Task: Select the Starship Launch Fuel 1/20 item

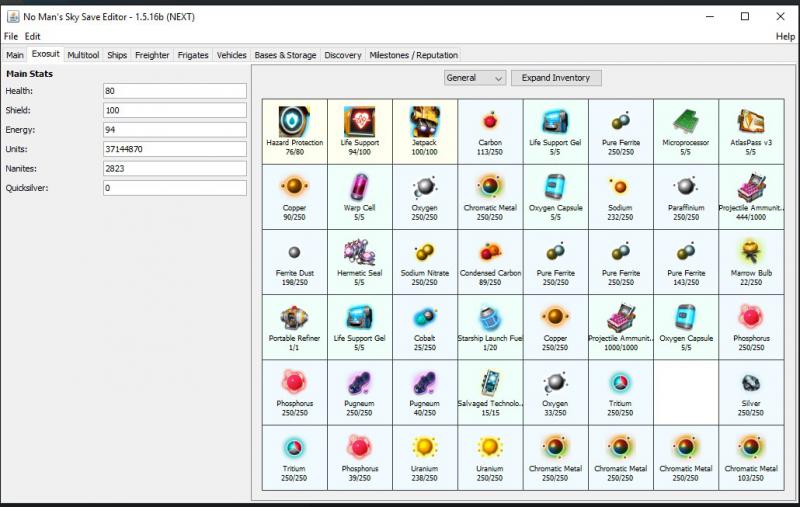Action: point(490,327)
